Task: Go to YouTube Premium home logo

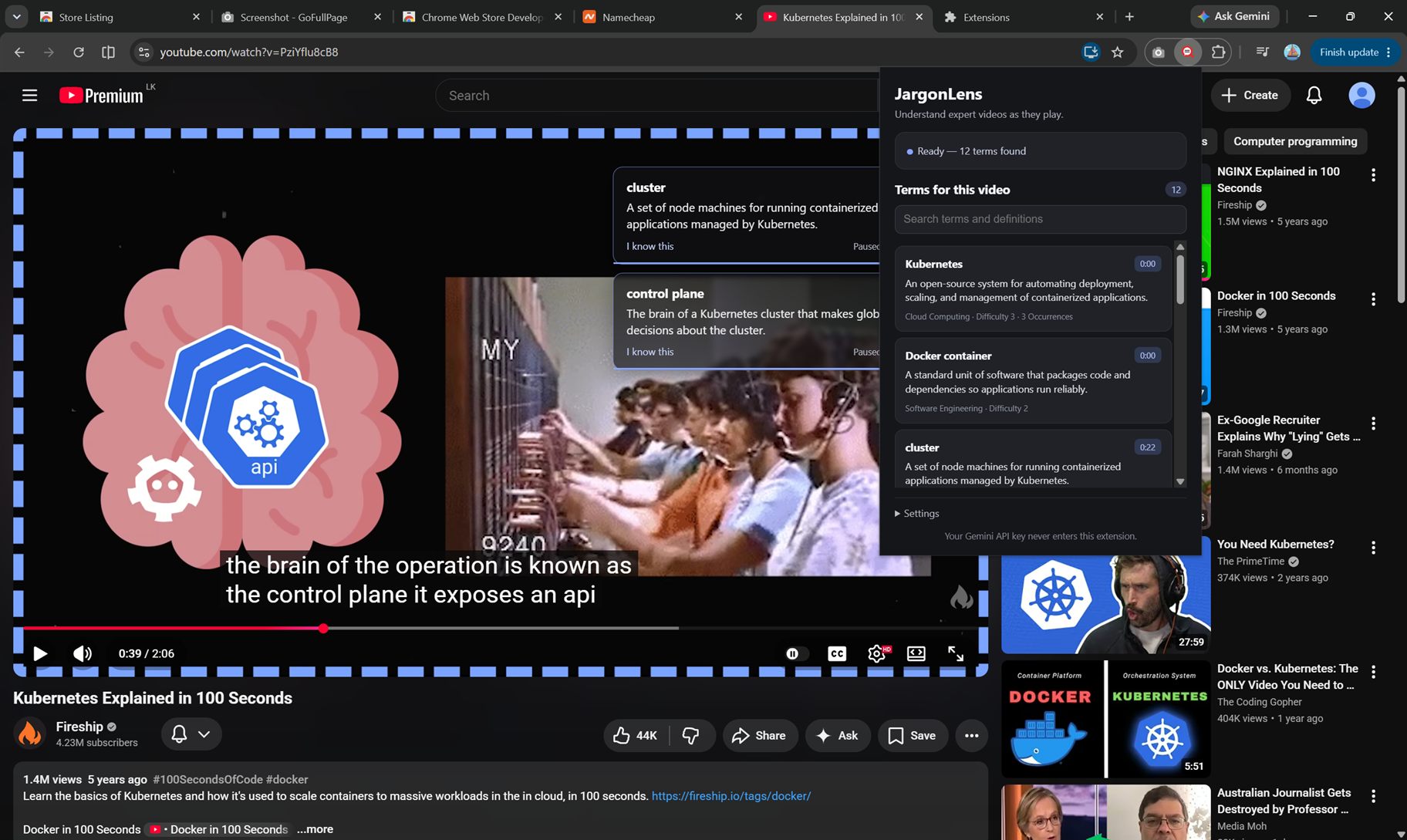Action: coord(102,96)
